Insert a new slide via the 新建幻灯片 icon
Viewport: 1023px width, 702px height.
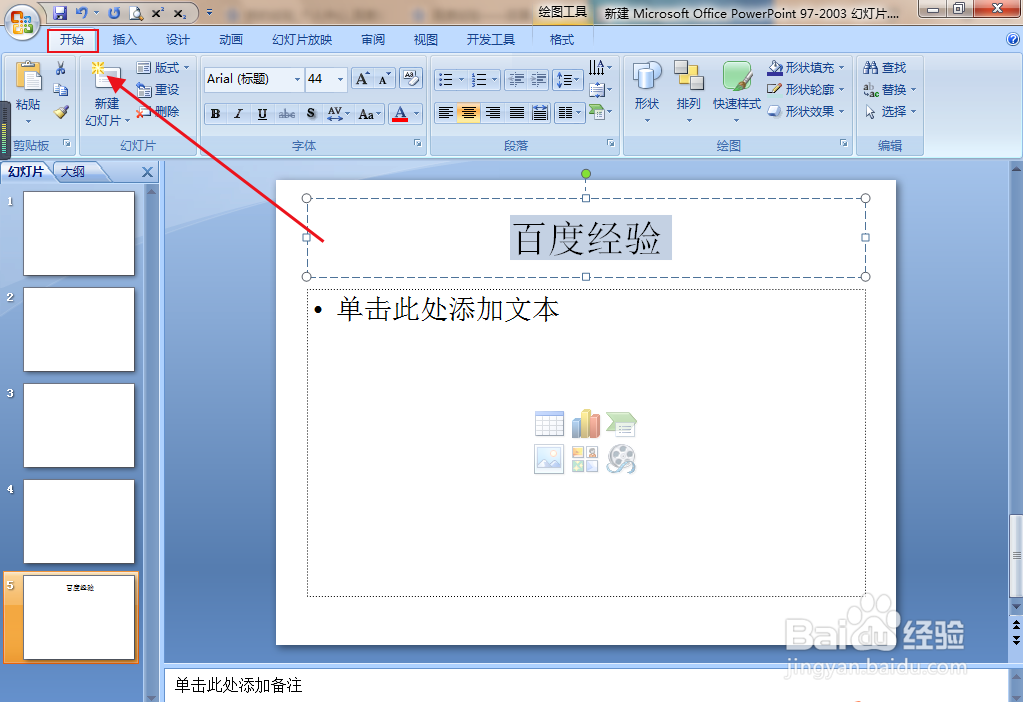coord(107,76)
